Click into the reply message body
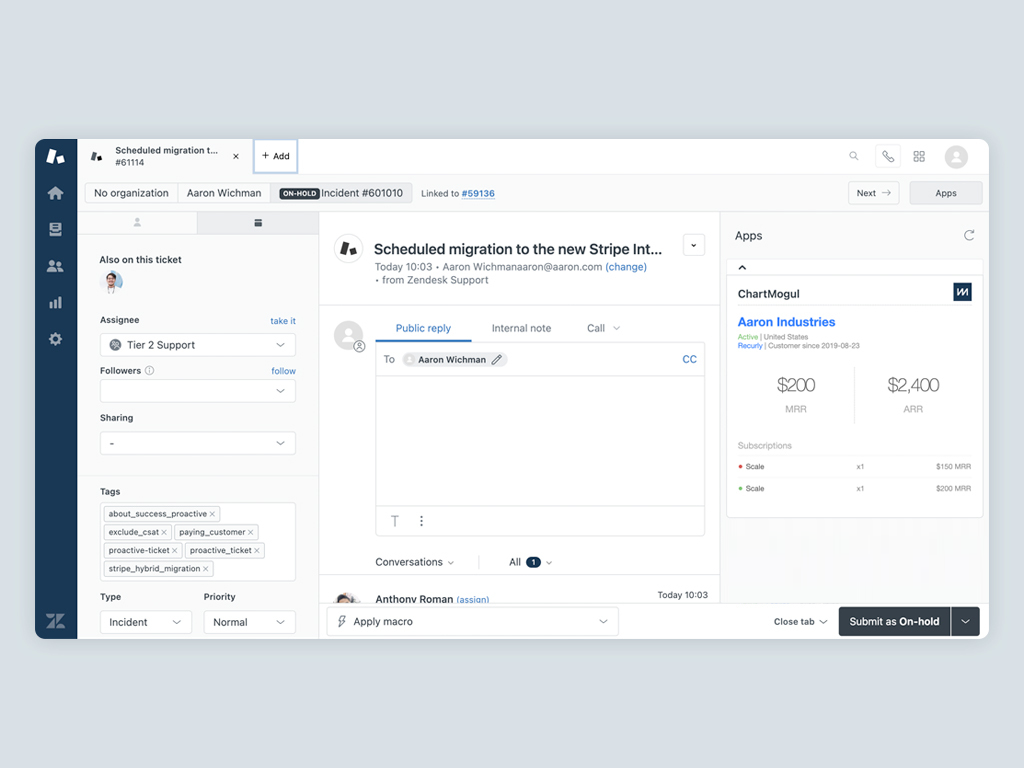This screenshot has height=768, width=1024. click(540, 440)
